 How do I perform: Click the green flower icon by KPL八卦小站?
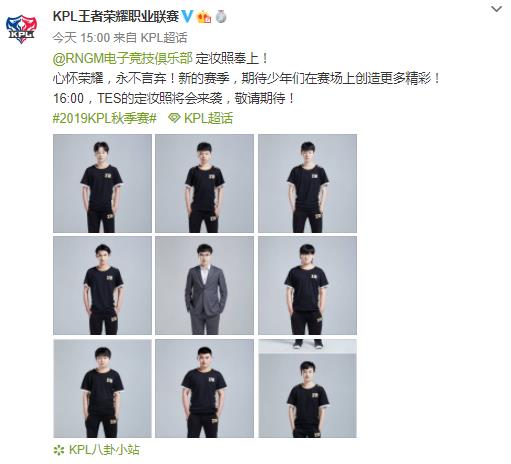(x=59, y=450)
